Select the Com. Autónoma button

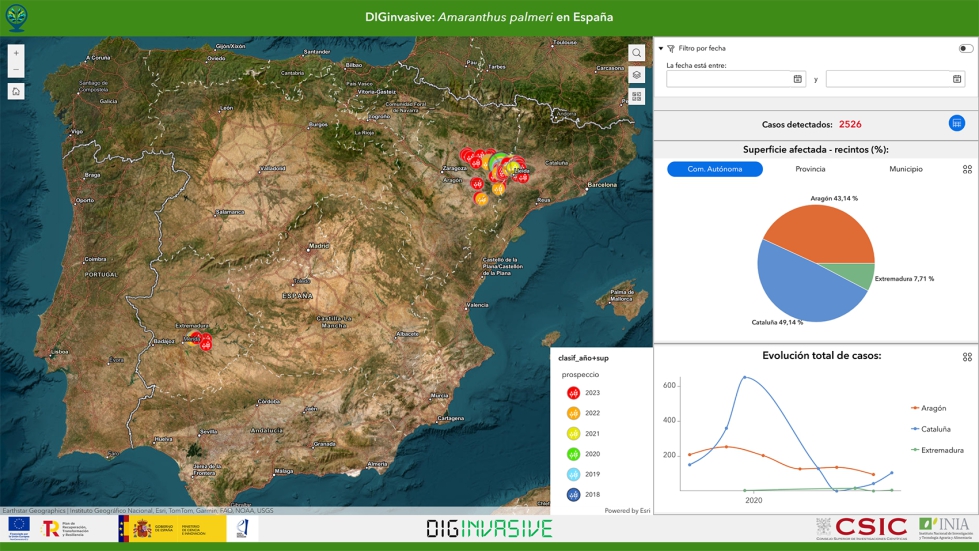click(715, 170)
